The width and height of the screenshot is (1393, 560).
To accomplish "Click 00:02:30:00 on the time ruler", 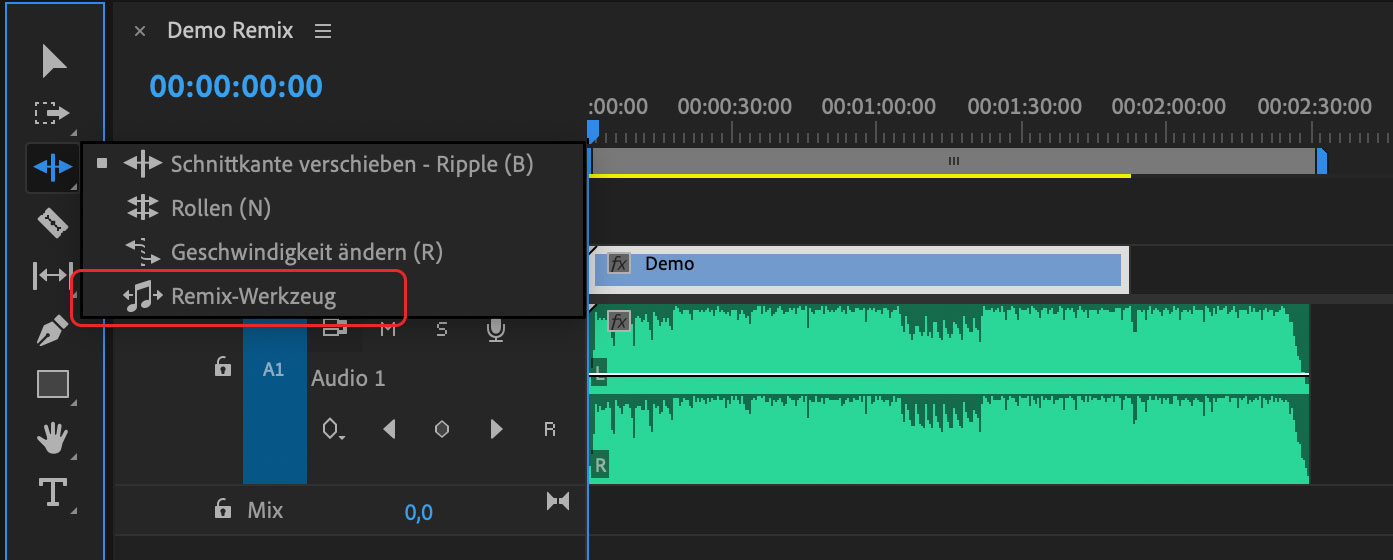I will click(x=1314, y=106).
